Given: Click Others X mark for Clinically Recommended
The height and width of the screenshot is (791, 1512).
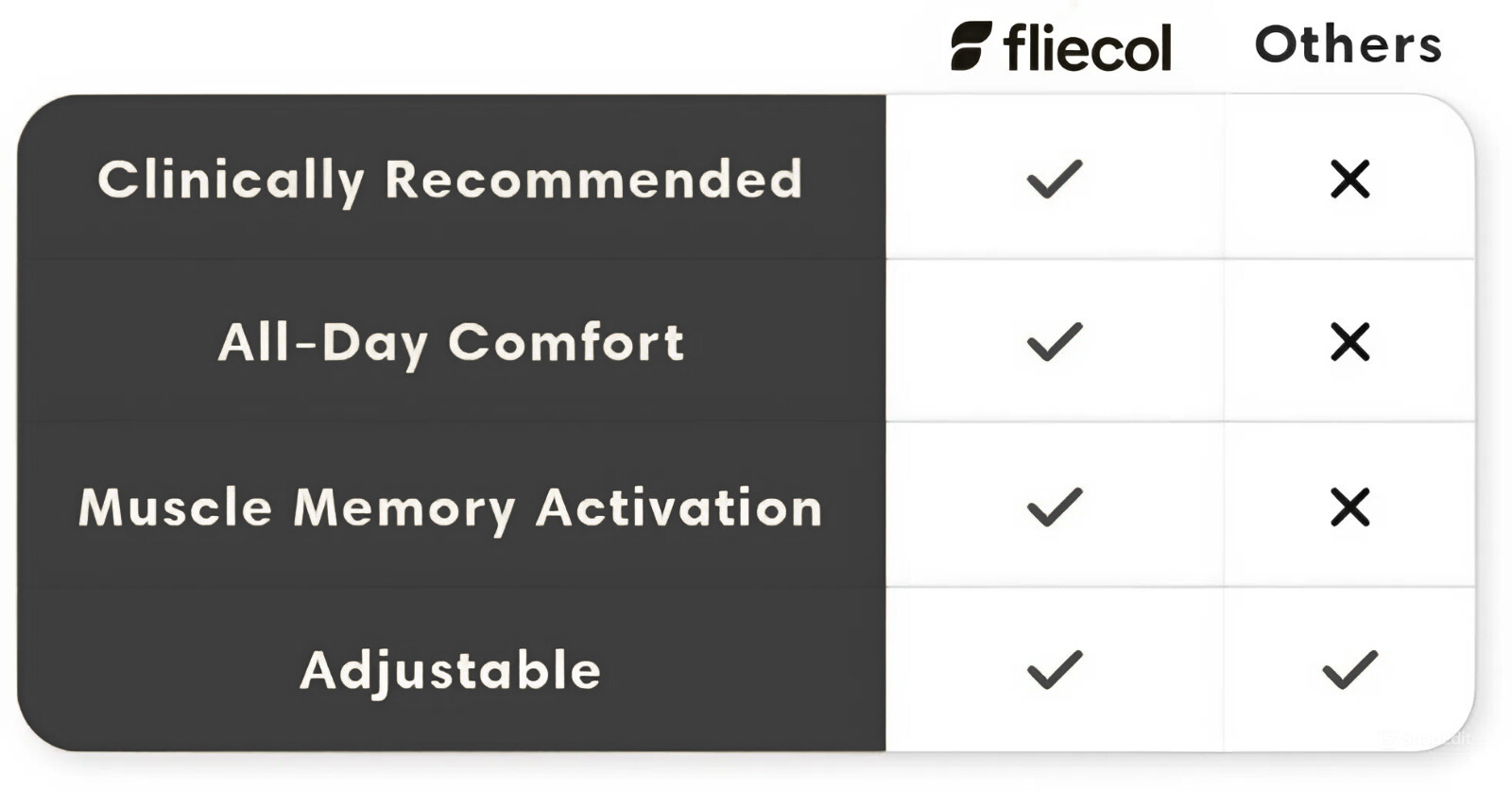Looking at the screenshot, I should 1349,179.
